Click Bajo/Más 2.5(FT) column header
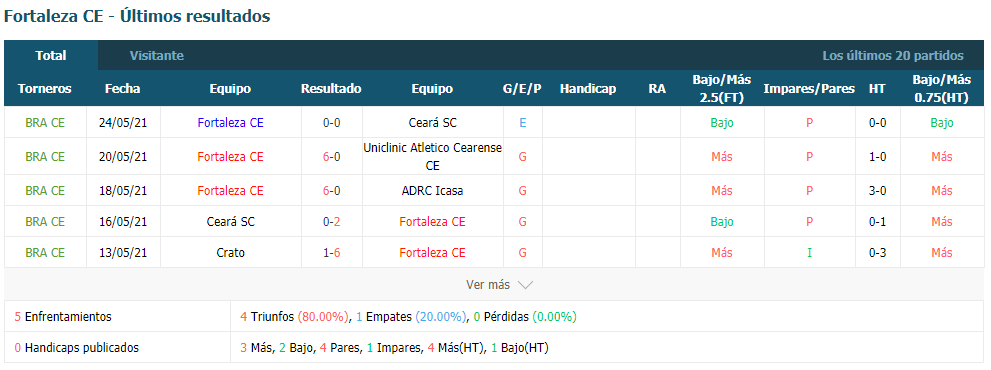The image size is (991, 370). pos(722,89)
